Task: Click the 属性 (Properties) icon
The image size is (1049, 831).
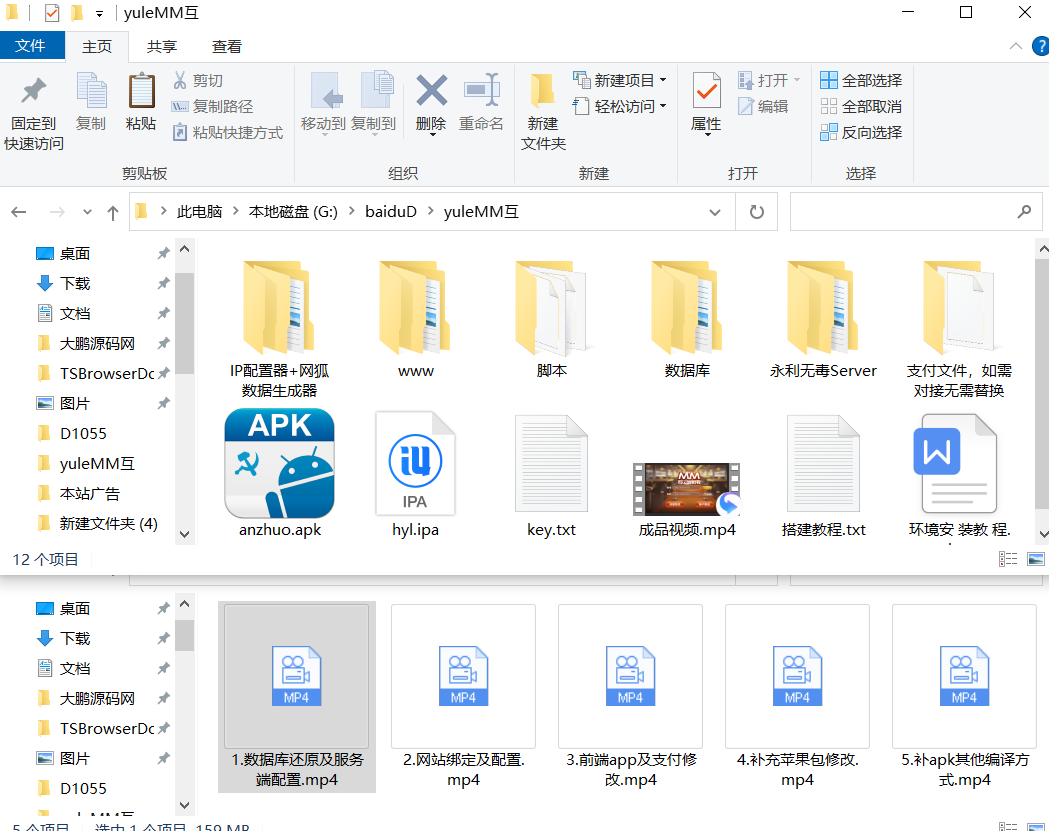Action: [x=706, y=100]
